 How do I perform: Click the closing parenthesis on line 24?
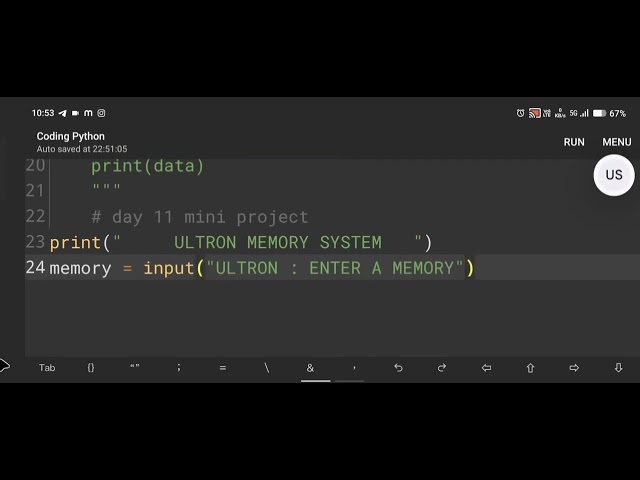[x=470, y=268]
